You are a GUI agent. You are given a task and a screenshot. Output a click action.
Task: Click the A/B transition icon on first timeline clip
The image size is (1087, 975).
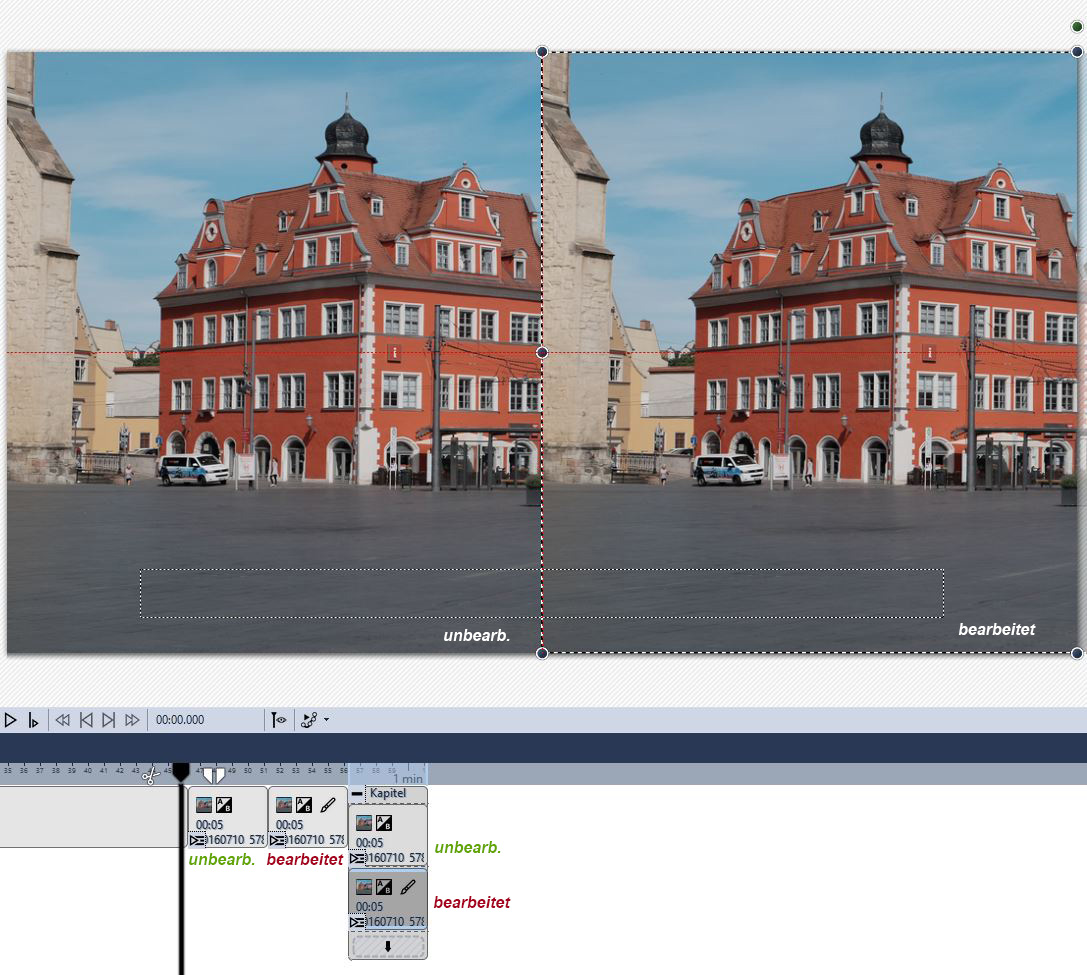224,805
